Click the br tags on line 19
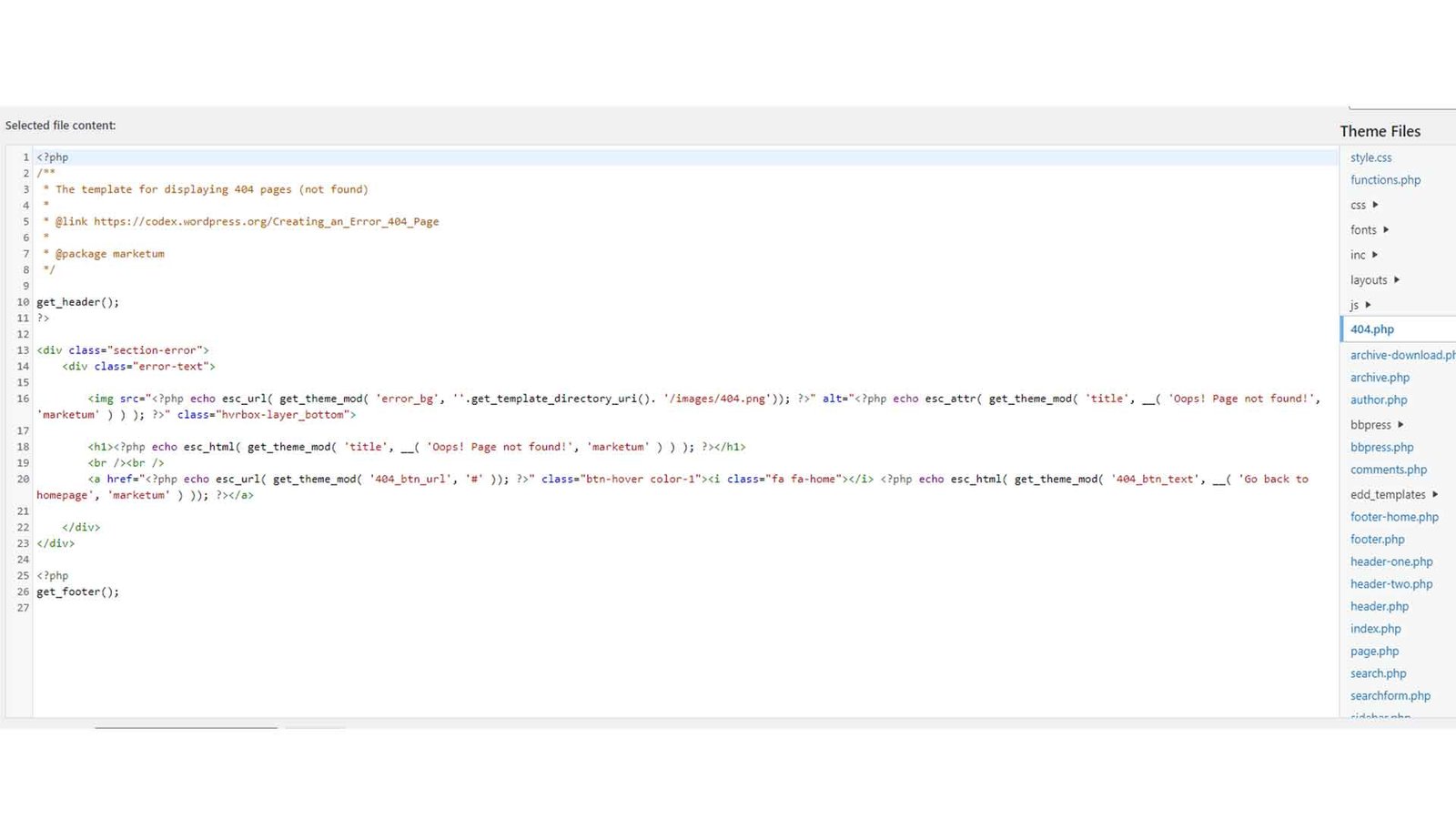The image size is (1456, 819). pyautogui.click(x=126, y=463)
